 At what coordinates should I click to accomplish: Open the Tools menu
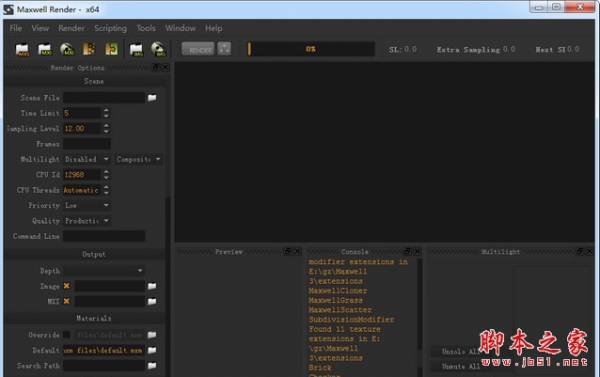click(x=146, y=28)
